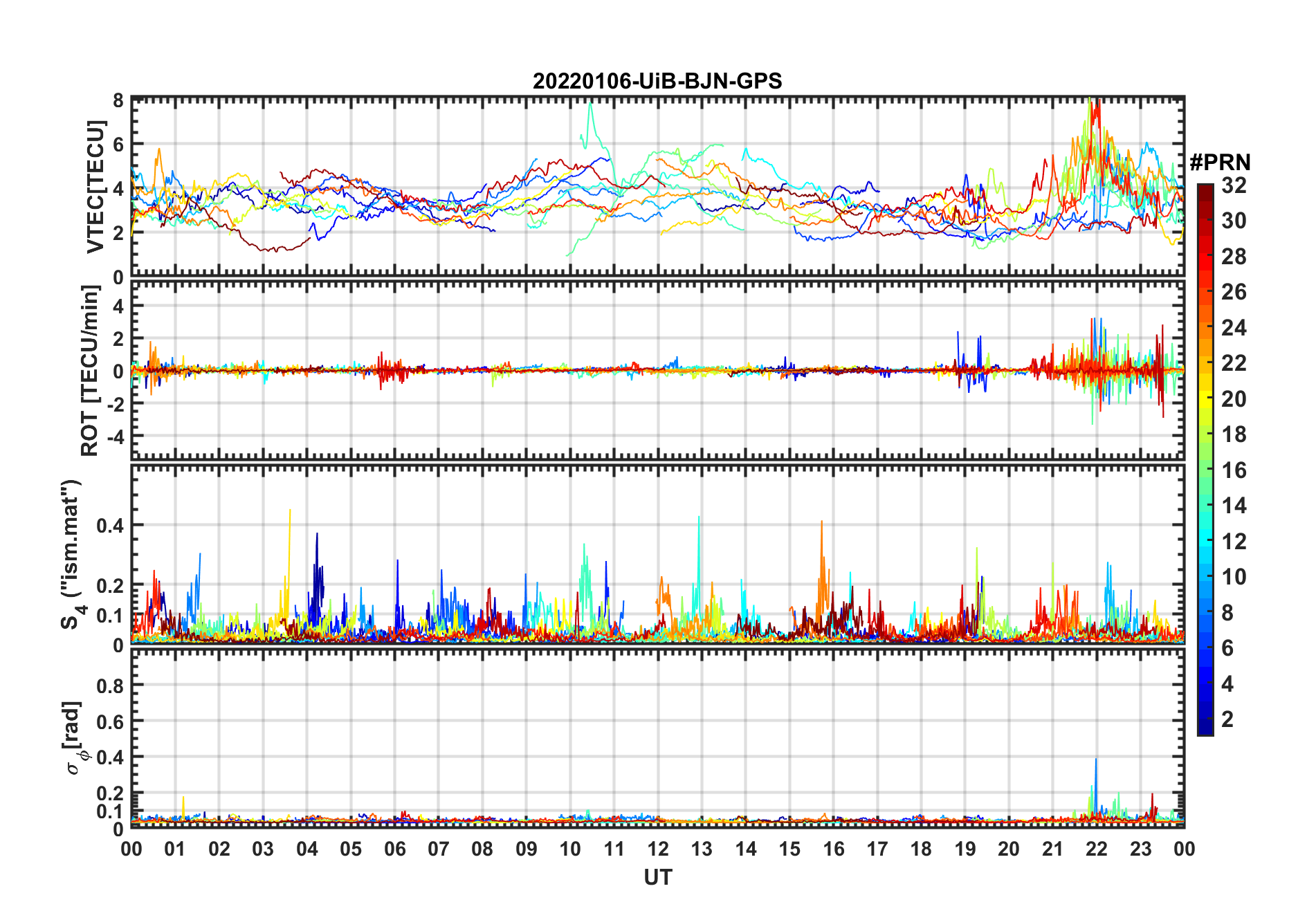Click the plot title 20220106-UiB-BJN-GPS
This screenshot has height=920, width=1316.
pyautogui.click(x=657, y=82)
